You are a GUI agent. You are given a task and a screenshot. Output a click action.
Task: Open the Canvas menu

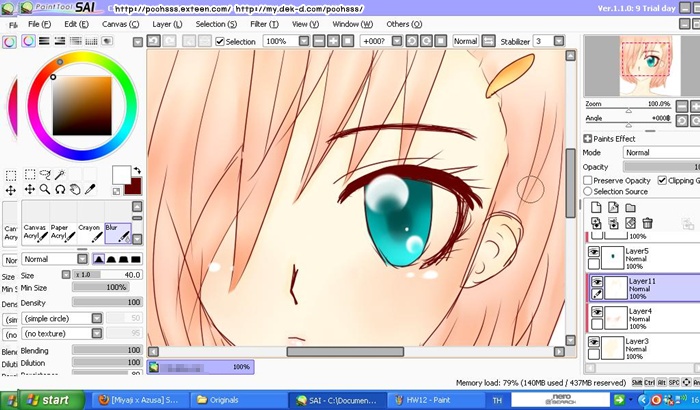120,24
